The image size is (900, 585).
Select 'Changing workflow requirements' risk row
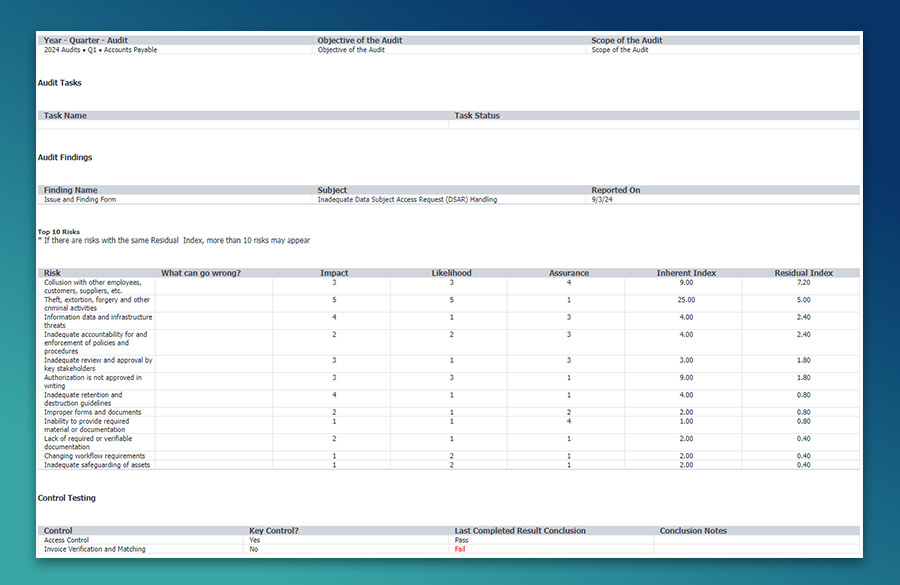pos(448,456)
